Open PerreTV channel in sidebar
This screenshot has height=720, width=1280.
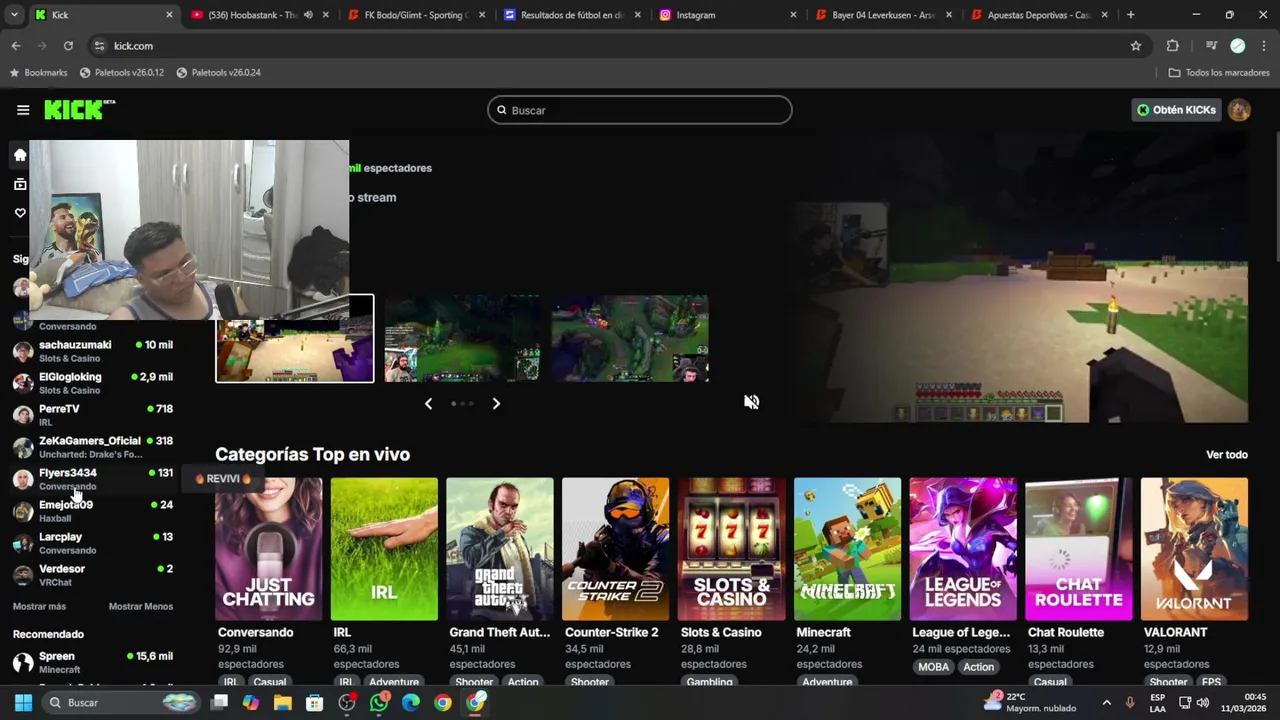coord(93,415)
